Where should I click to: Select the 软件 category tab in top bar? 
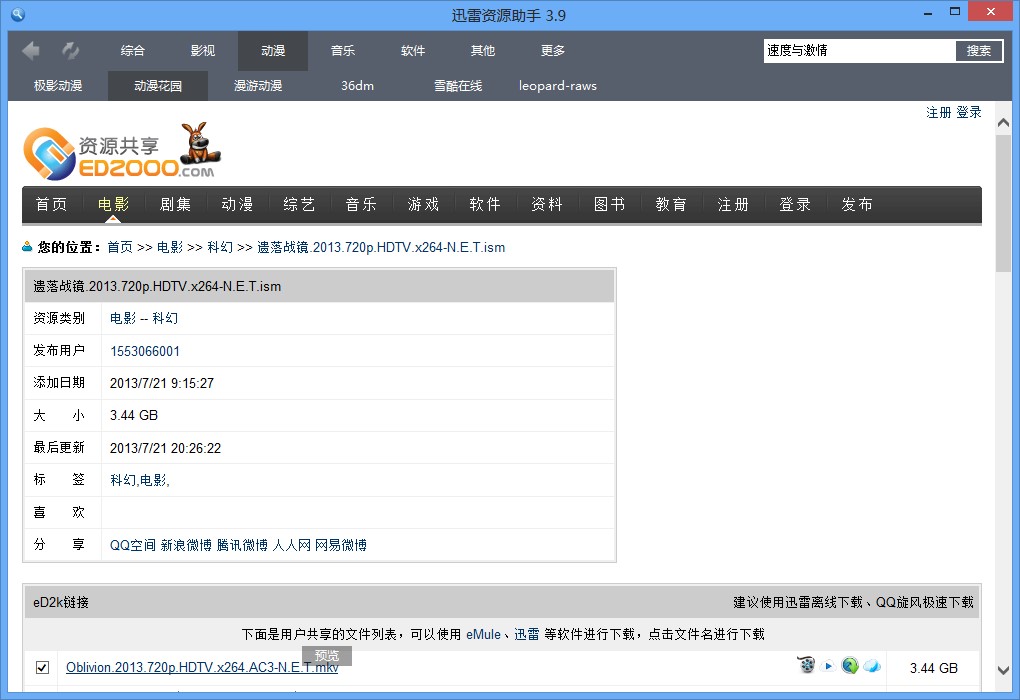click(413, 51)
